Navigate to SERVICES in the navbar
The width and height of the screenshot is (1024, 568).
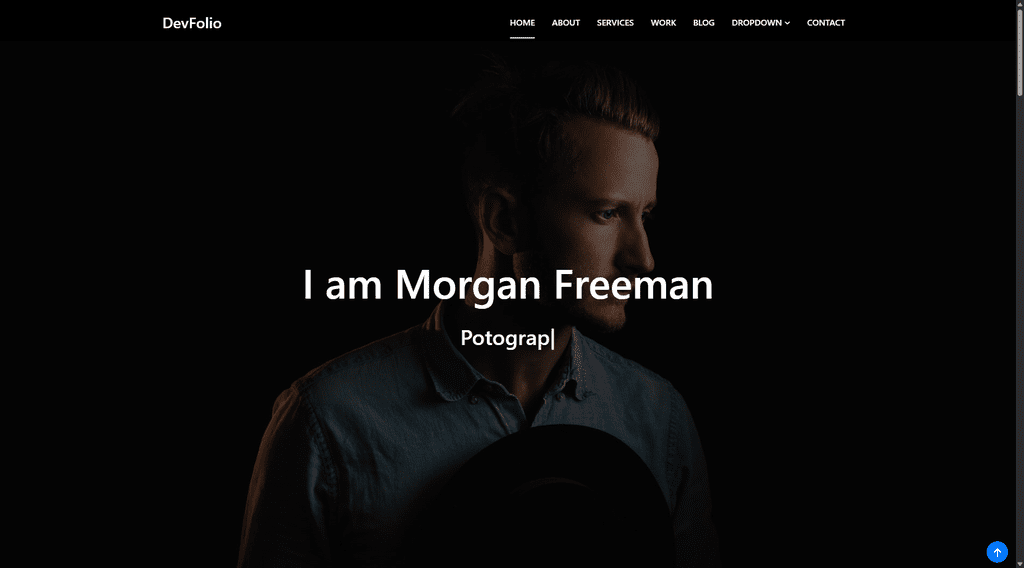click(615, 23)
